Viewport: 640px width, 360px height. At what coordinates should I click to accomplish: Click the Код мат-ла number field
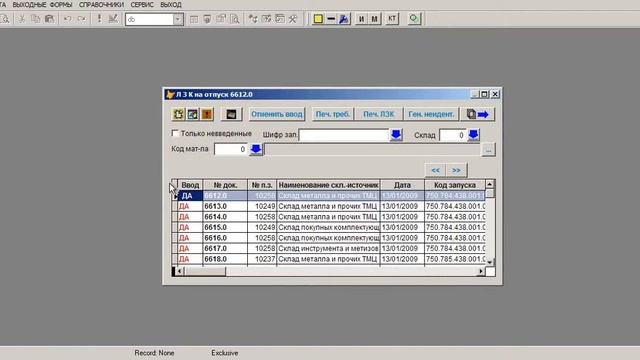(231, 149)
